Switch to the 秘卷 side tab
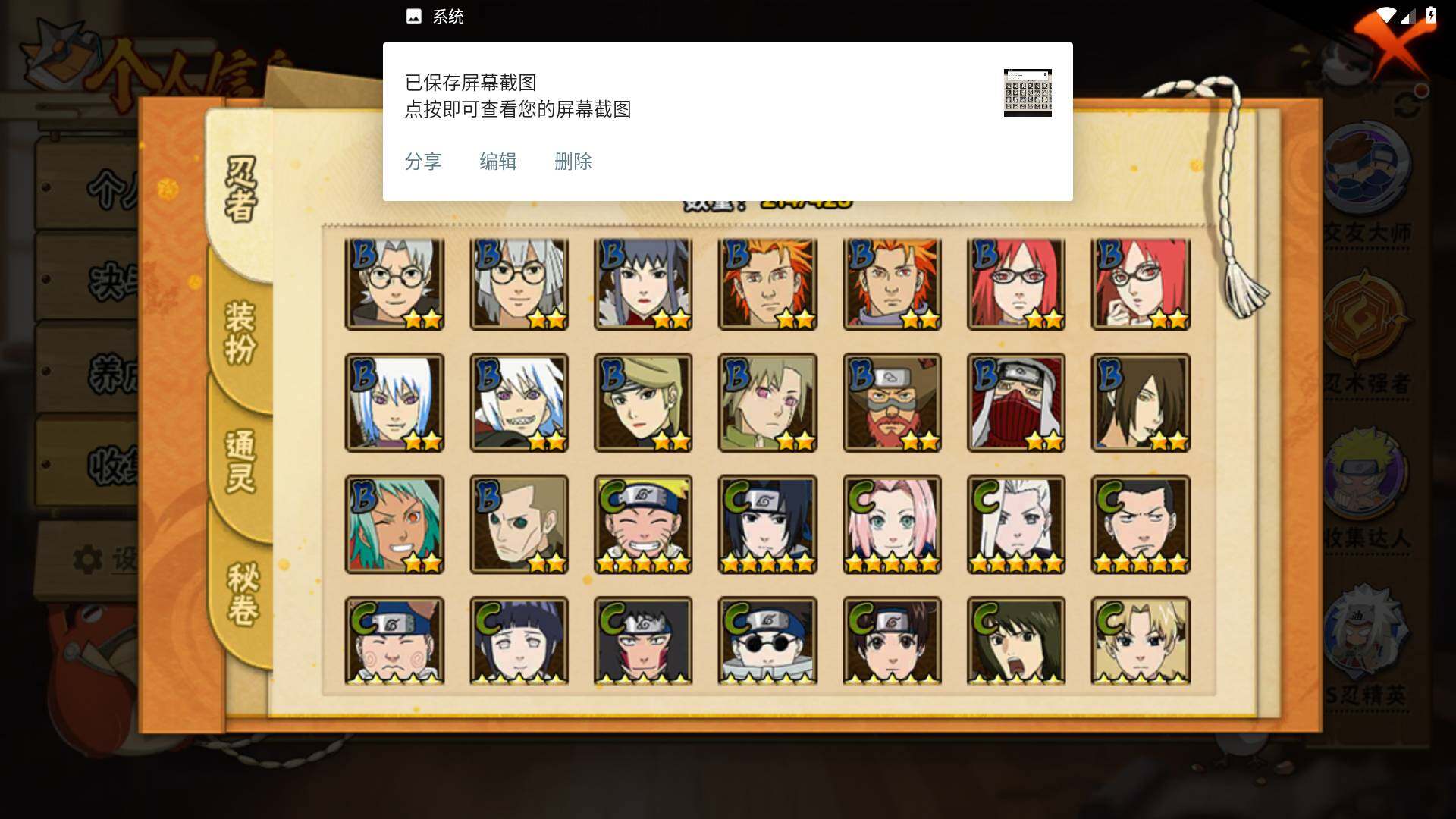This screenshot has width=1456, height=819. (x=243, y=595)
